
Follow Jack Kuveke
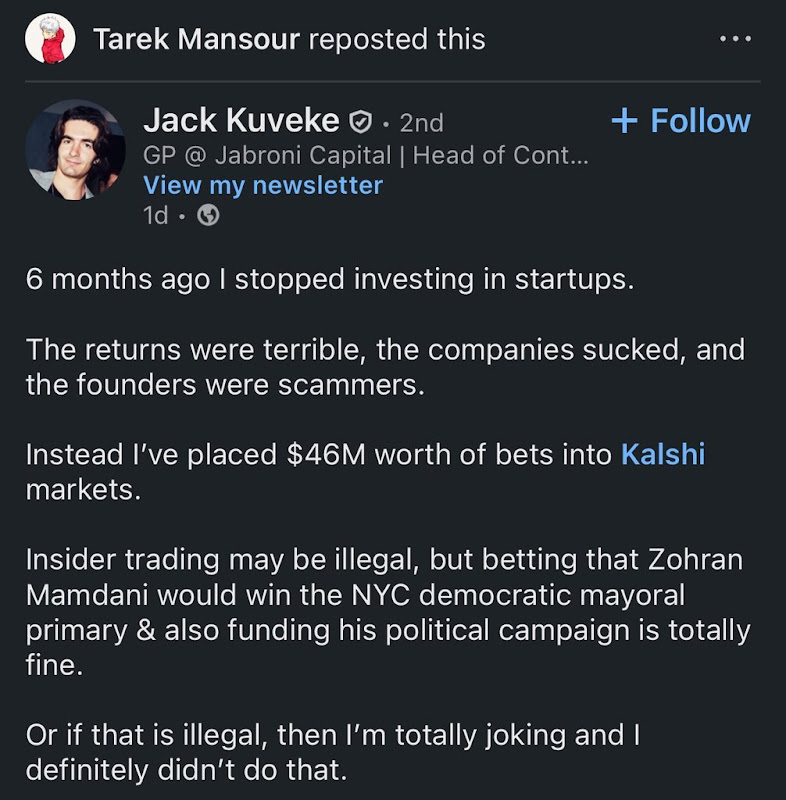pos(680,121)
